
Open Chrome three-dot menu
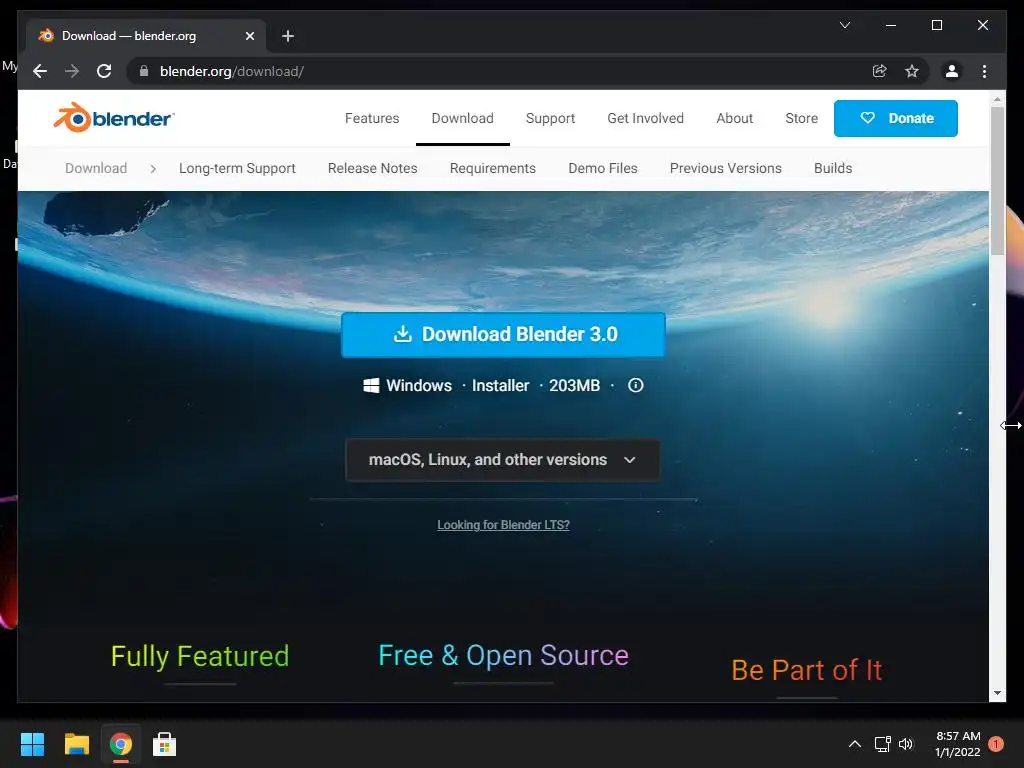click(984, 71)
